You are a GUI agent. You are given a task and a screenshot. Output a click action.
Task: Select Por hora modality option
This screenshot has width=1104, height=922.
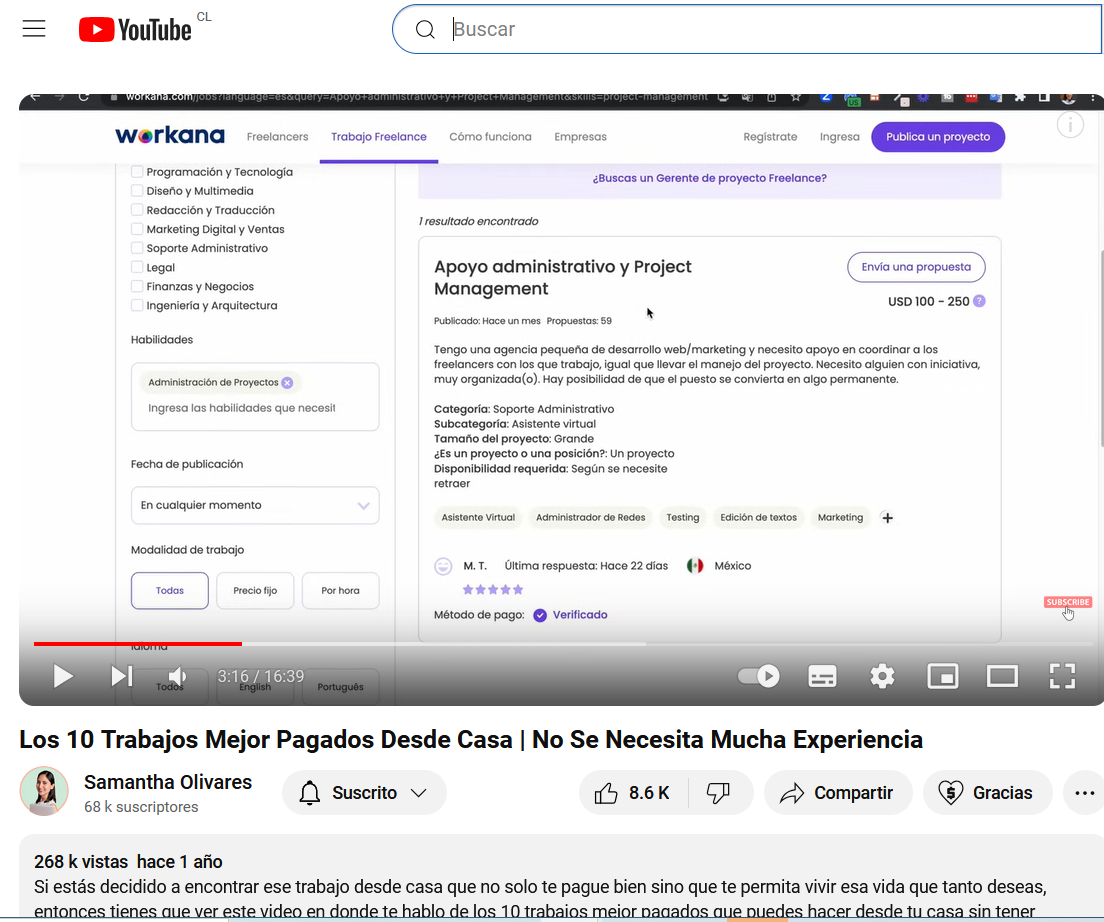click(x=340, y=591)
